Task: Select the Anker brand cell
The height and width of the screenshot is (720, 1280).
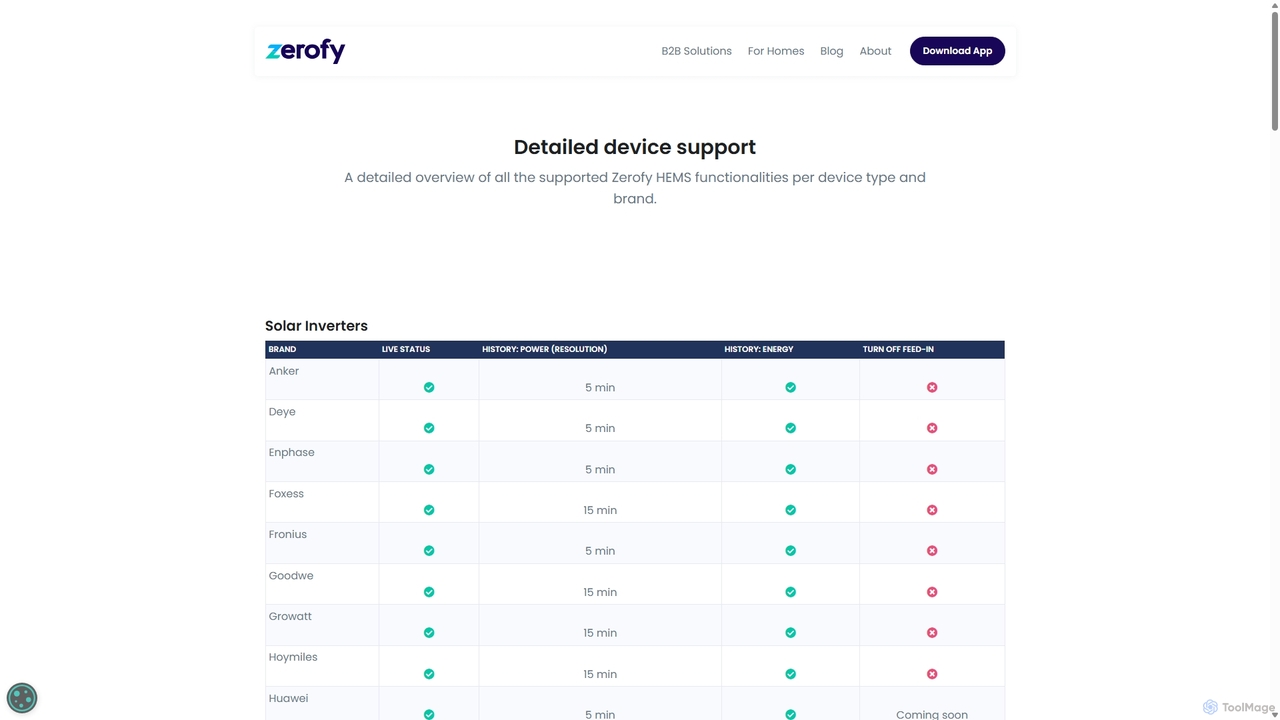Action: [x=322, y=379]
